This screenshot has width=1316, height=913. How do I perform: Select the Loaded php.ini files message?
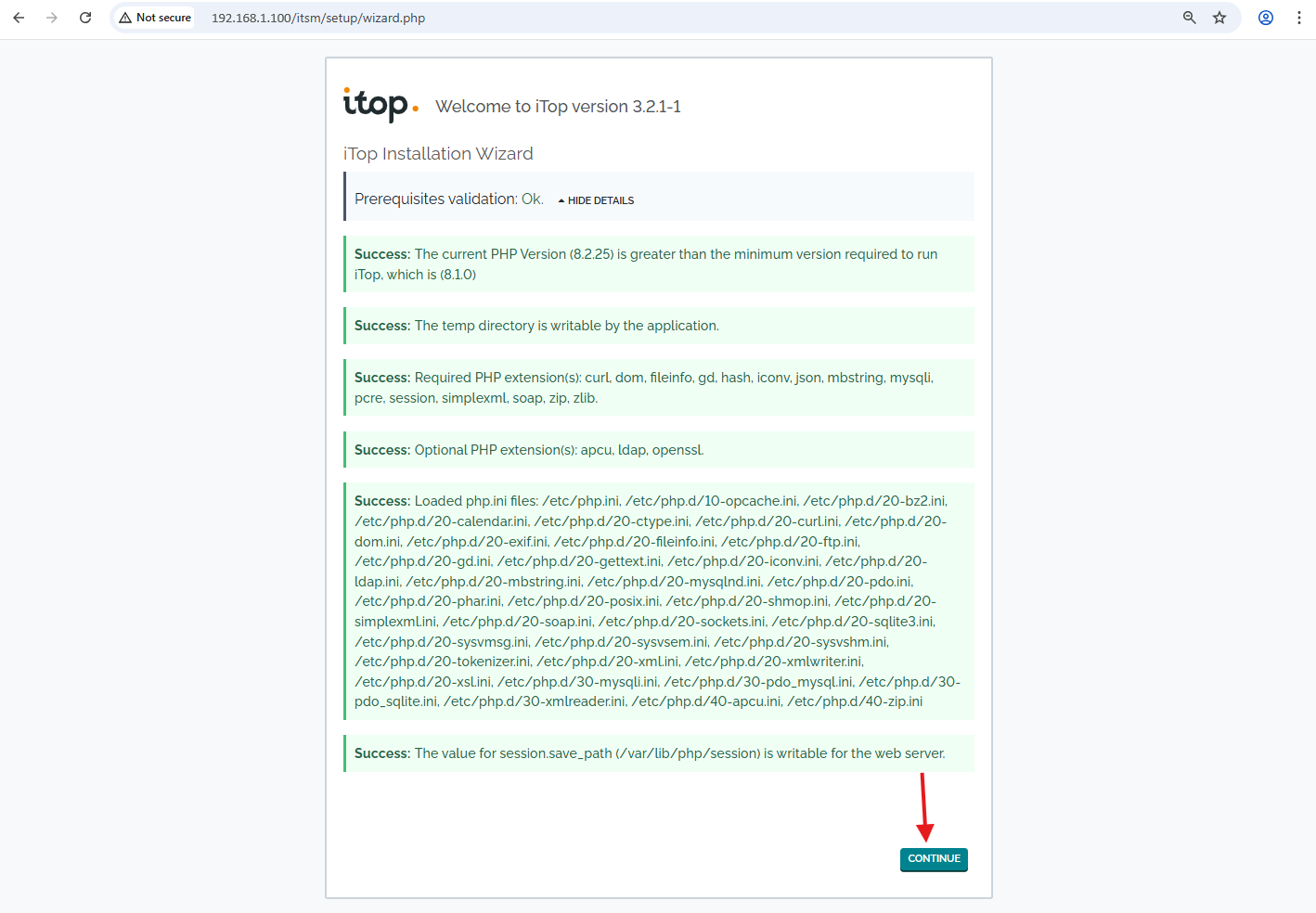(659, 601)
